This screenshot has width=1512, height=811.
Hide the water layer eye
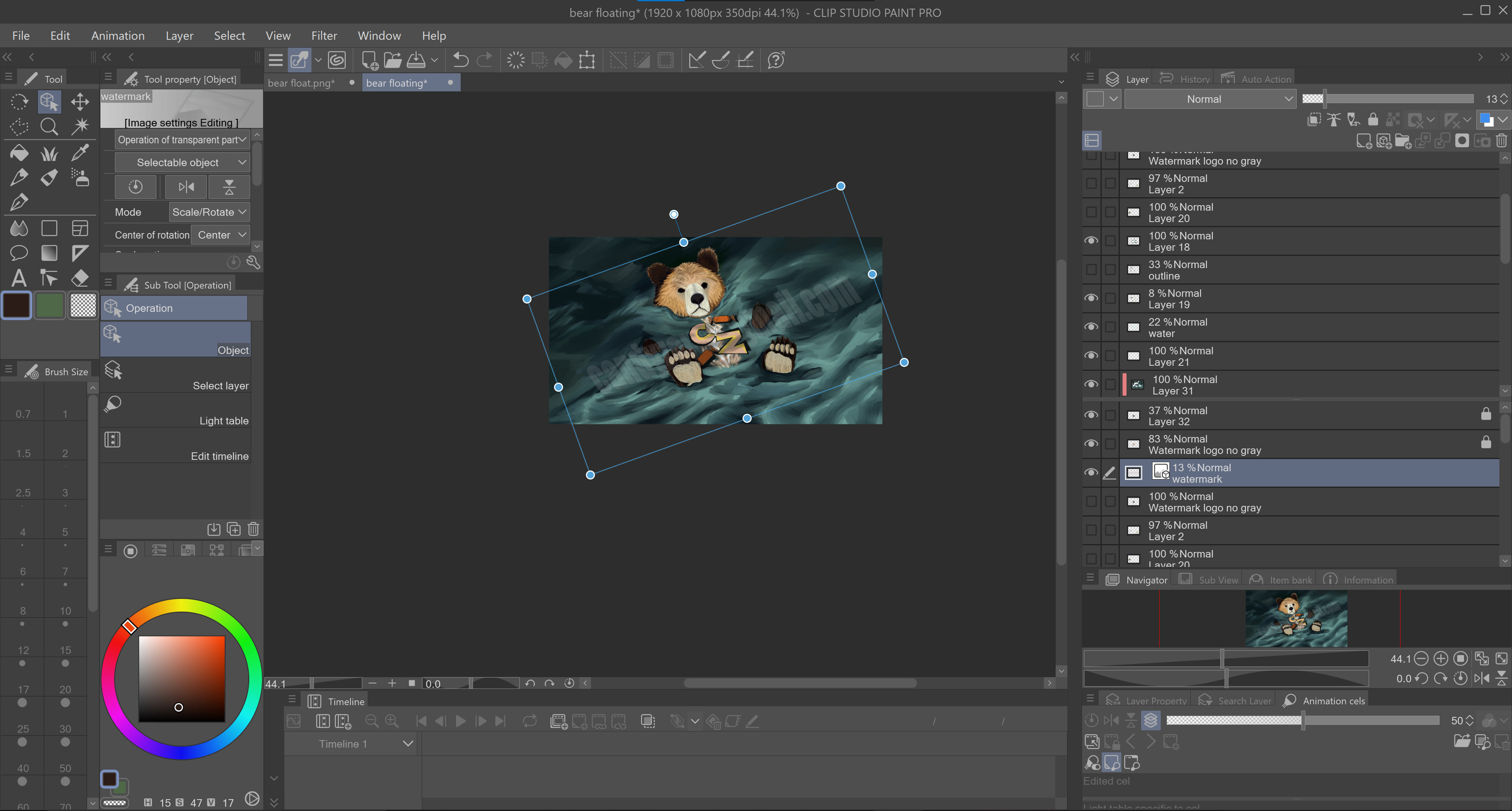[x=1091, y=327]
